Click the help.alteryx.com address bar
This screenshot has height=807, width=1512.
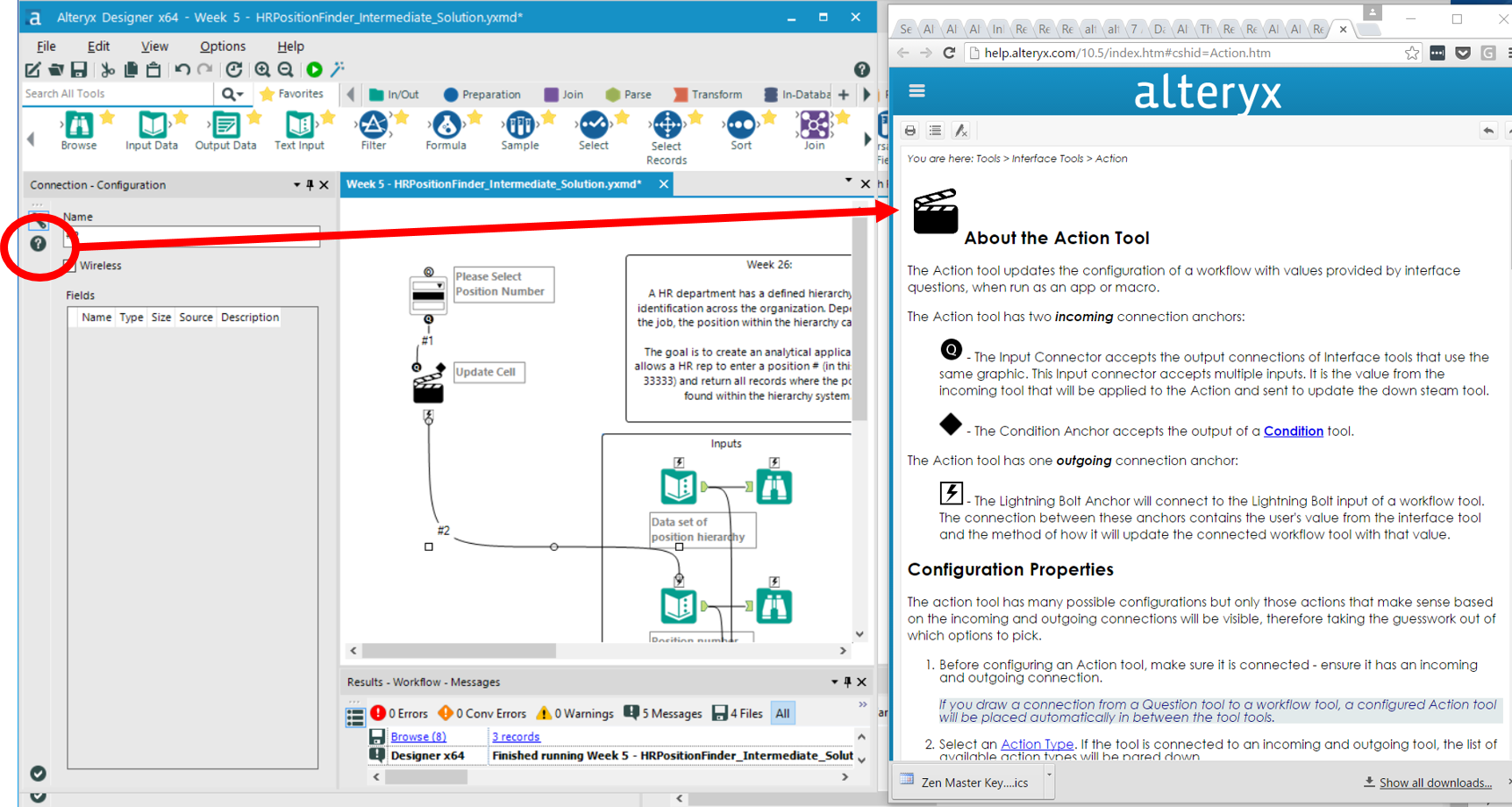coord(1193,54)
